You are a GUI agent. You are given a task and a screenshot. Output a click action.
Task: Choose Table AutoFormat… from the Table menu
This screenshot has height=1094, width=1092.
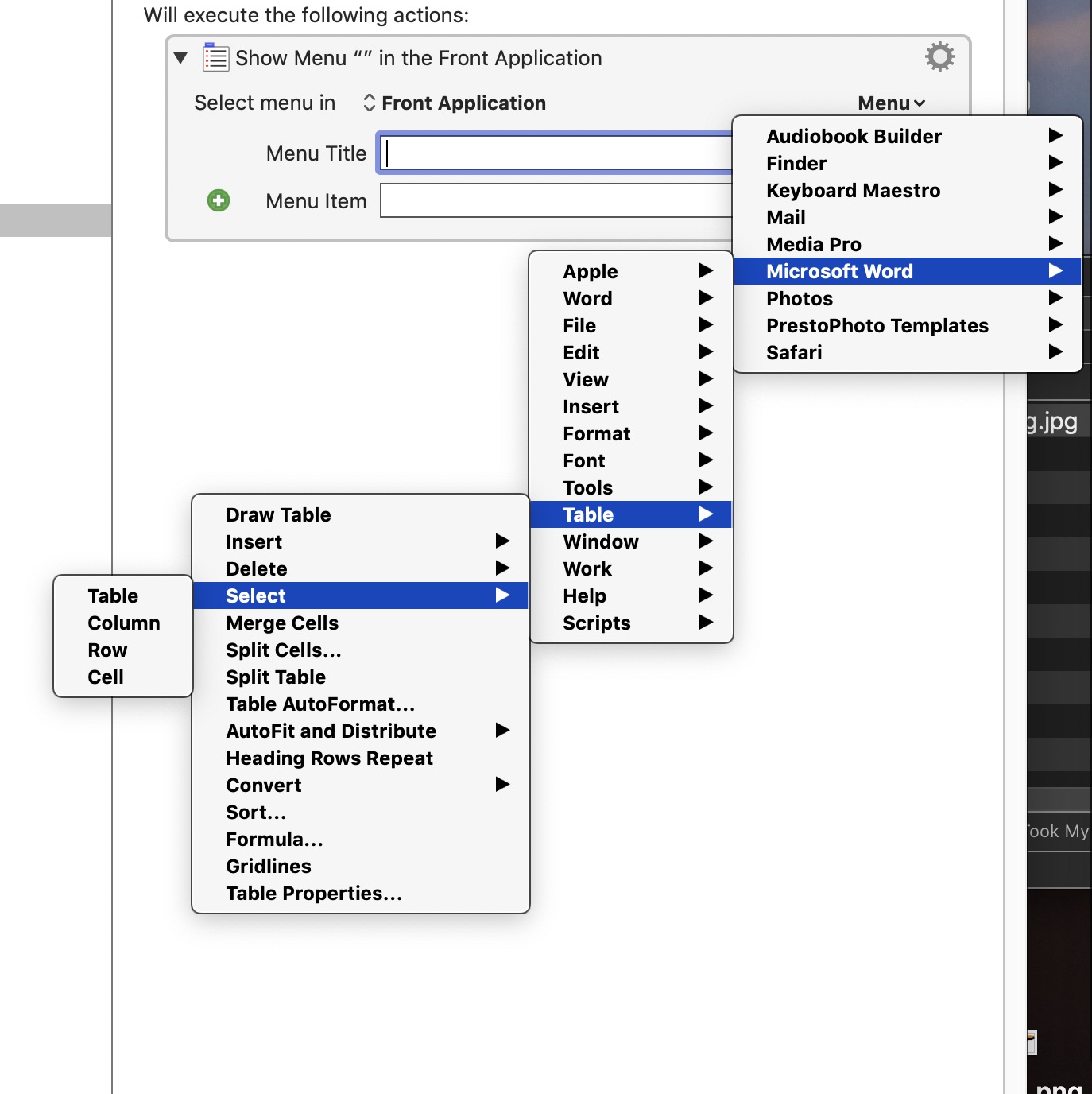point(361,704)
